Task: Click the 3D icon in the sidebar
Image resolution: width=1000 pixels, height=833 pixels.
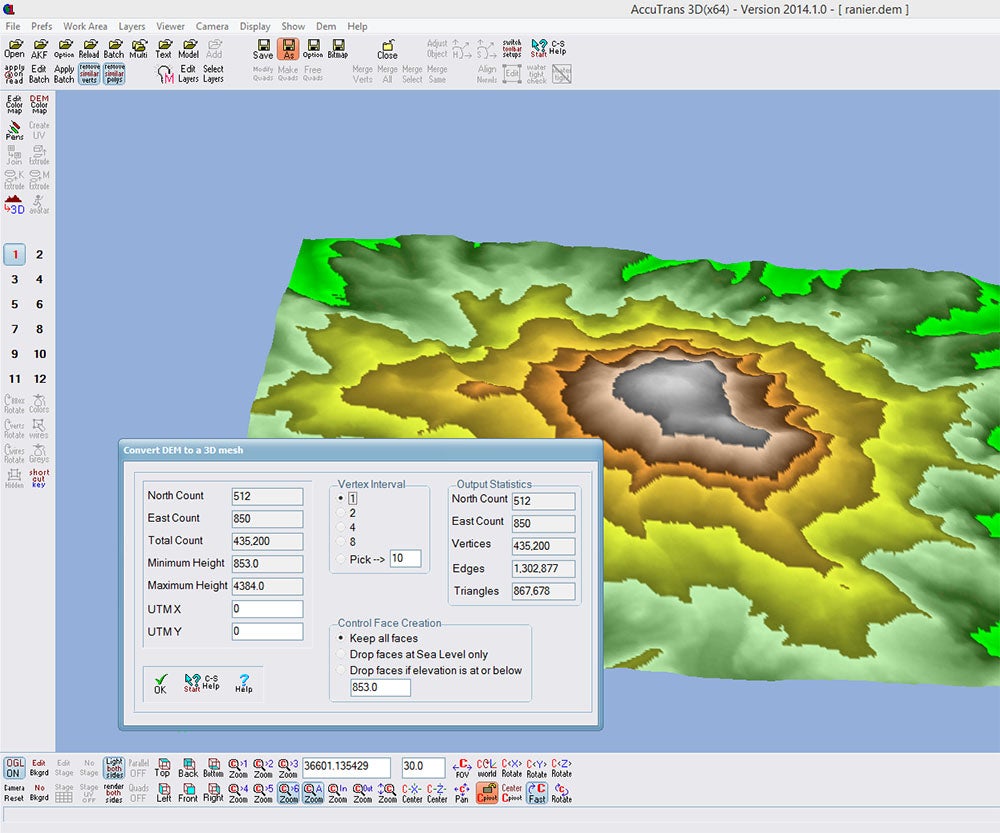Action: click(14, 204)
